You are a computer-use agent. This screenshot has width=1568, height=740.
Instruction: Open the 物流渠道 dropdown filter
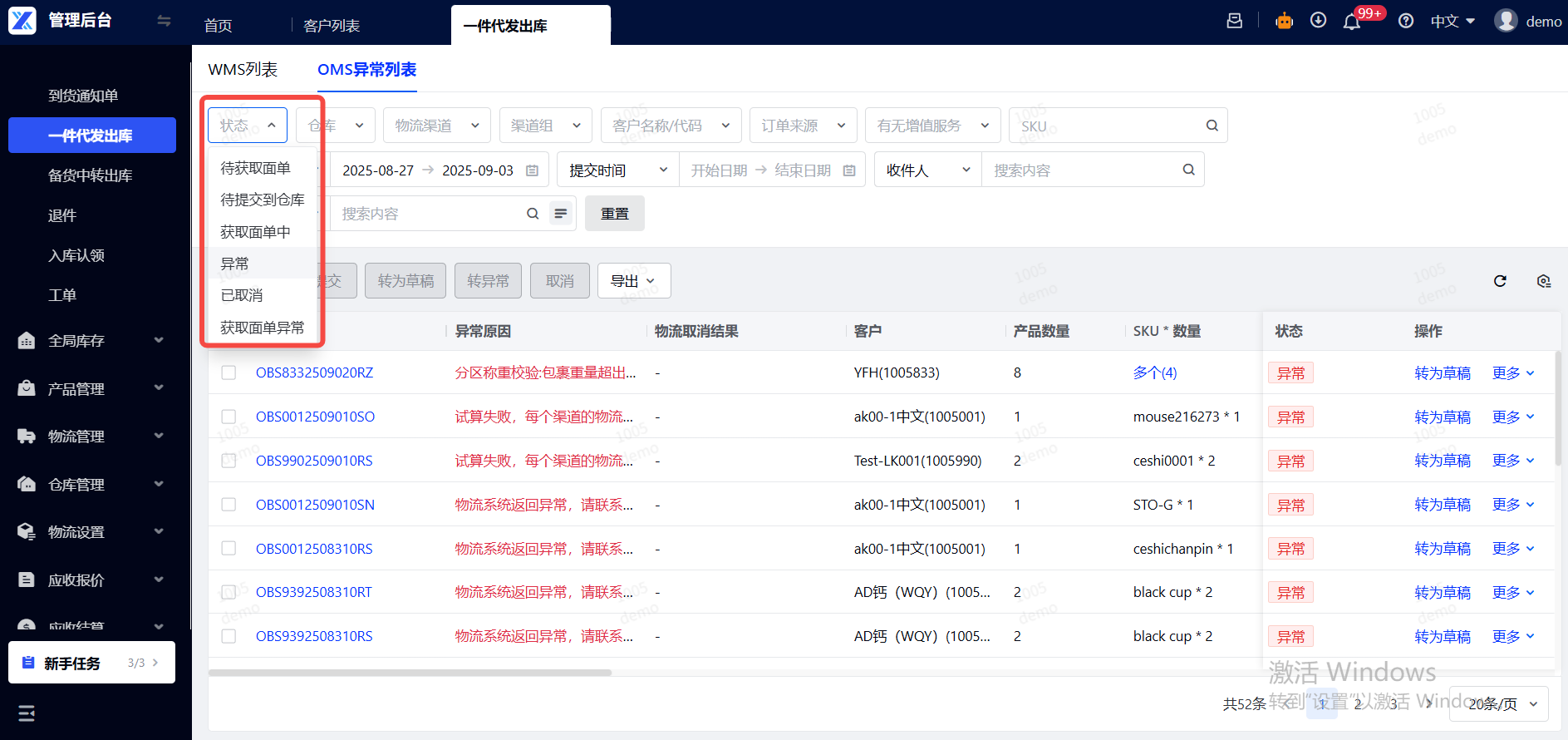tap(436, 126)
